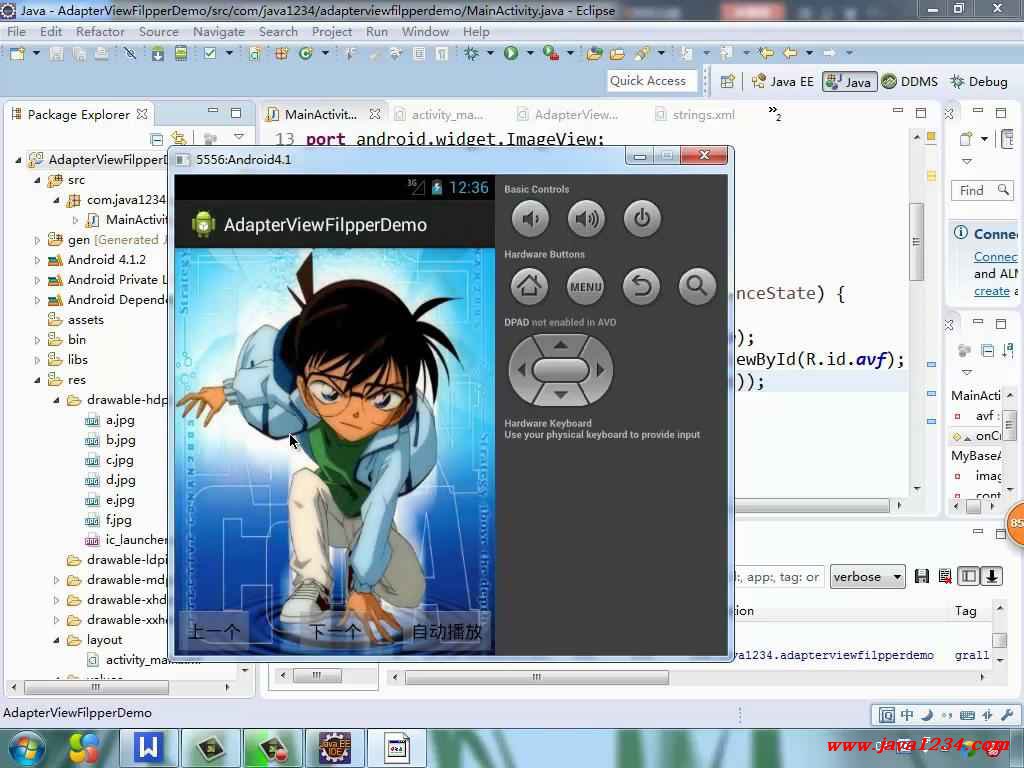Viewport: 1024px width, 768px height.
Task: Switch to the Debug perspective
Action: (x=978, y=82)
